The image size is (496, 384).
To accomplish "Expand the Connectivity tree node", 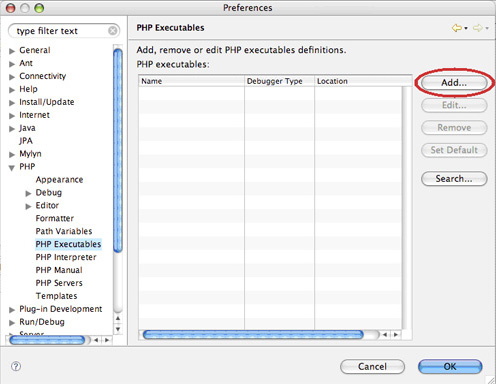I will (x=12, y=77).
